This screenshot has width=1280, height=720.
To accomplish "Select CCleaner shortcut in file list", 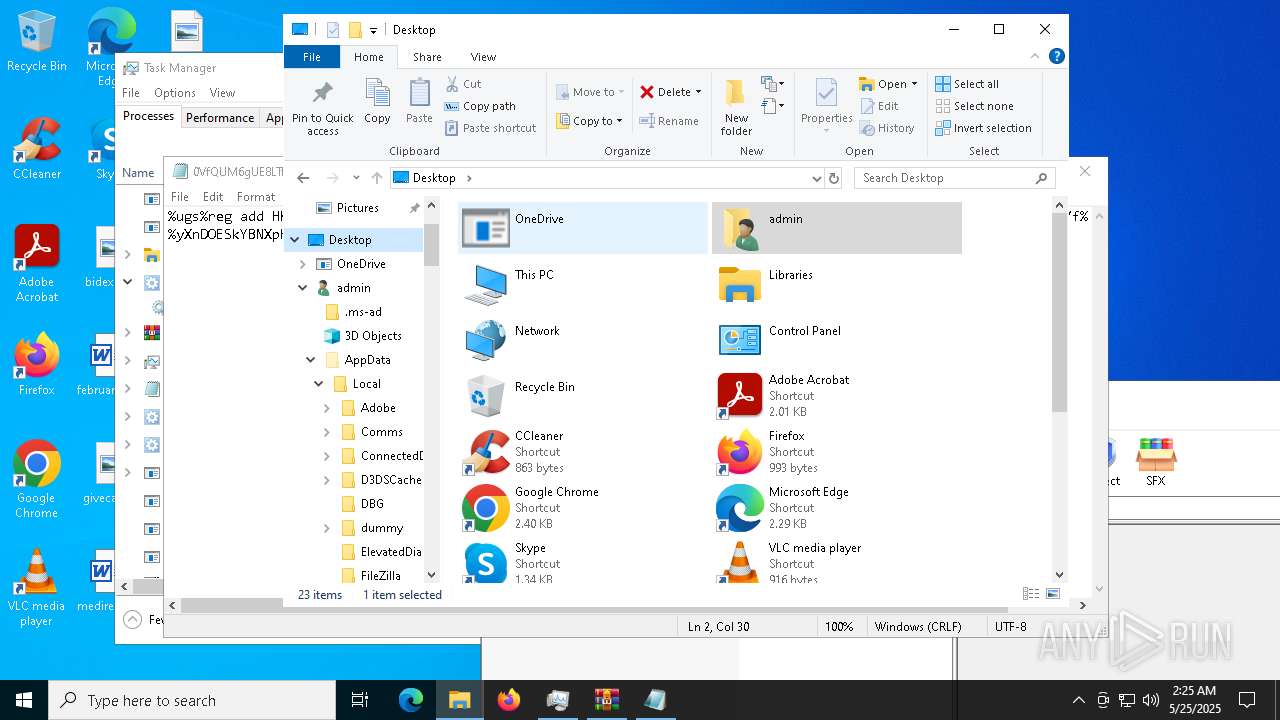I will pos(583,452).
